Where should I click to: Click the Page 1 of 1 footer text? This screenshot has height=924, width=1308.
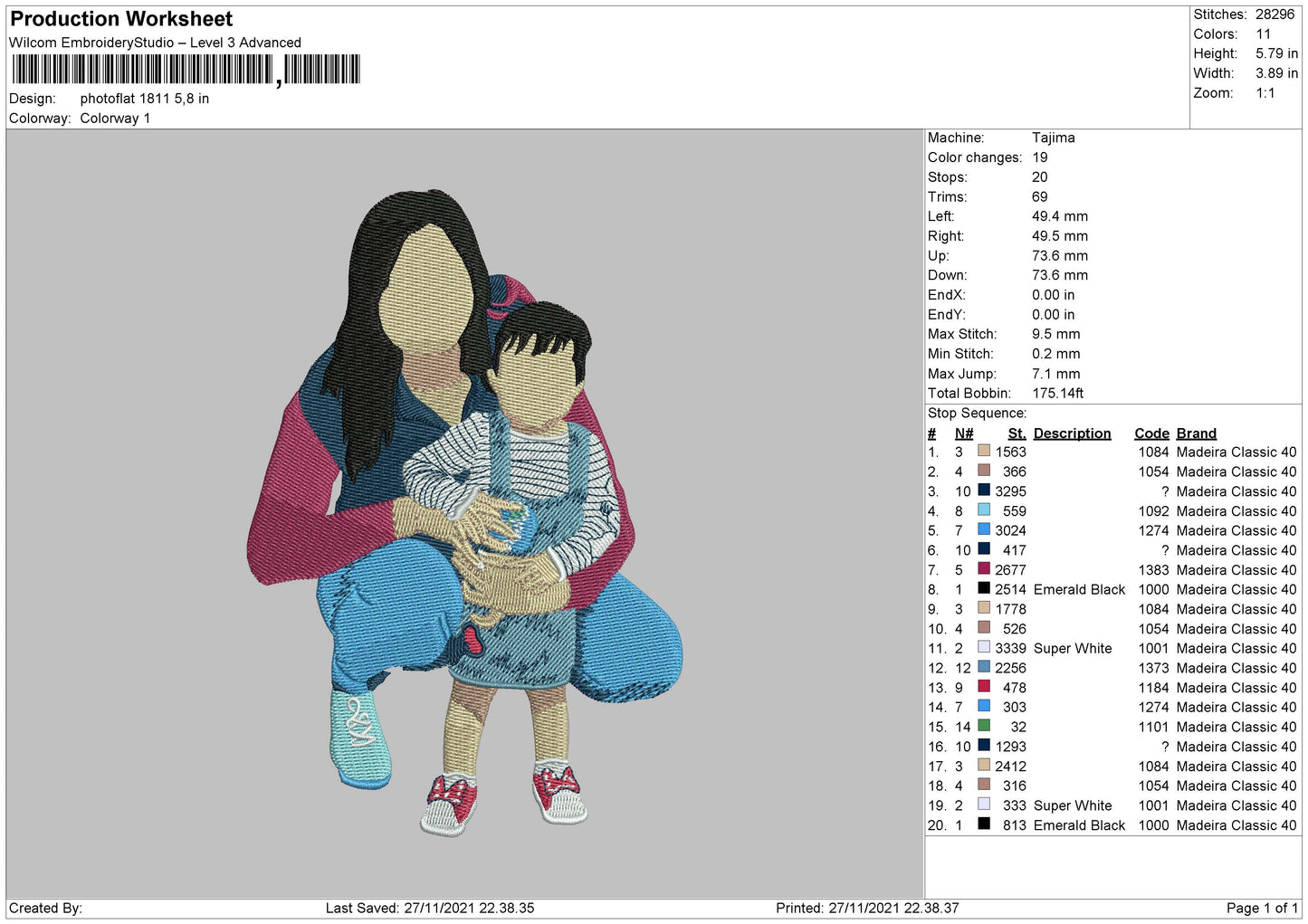pyautogui.click(x=1262, y=908)
